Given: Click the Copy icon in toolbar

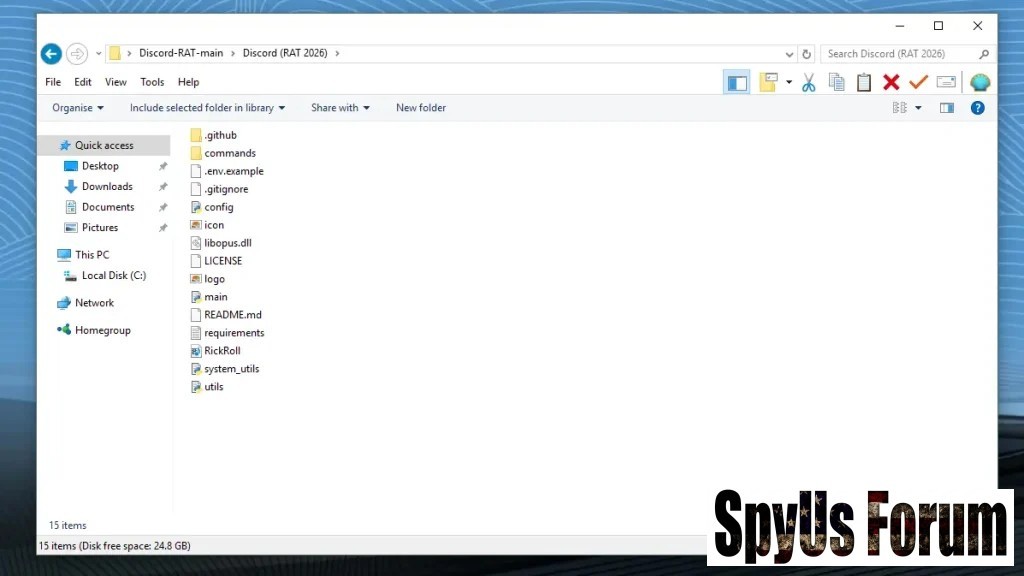Looking at the screenshot, I should click(836, 83).
